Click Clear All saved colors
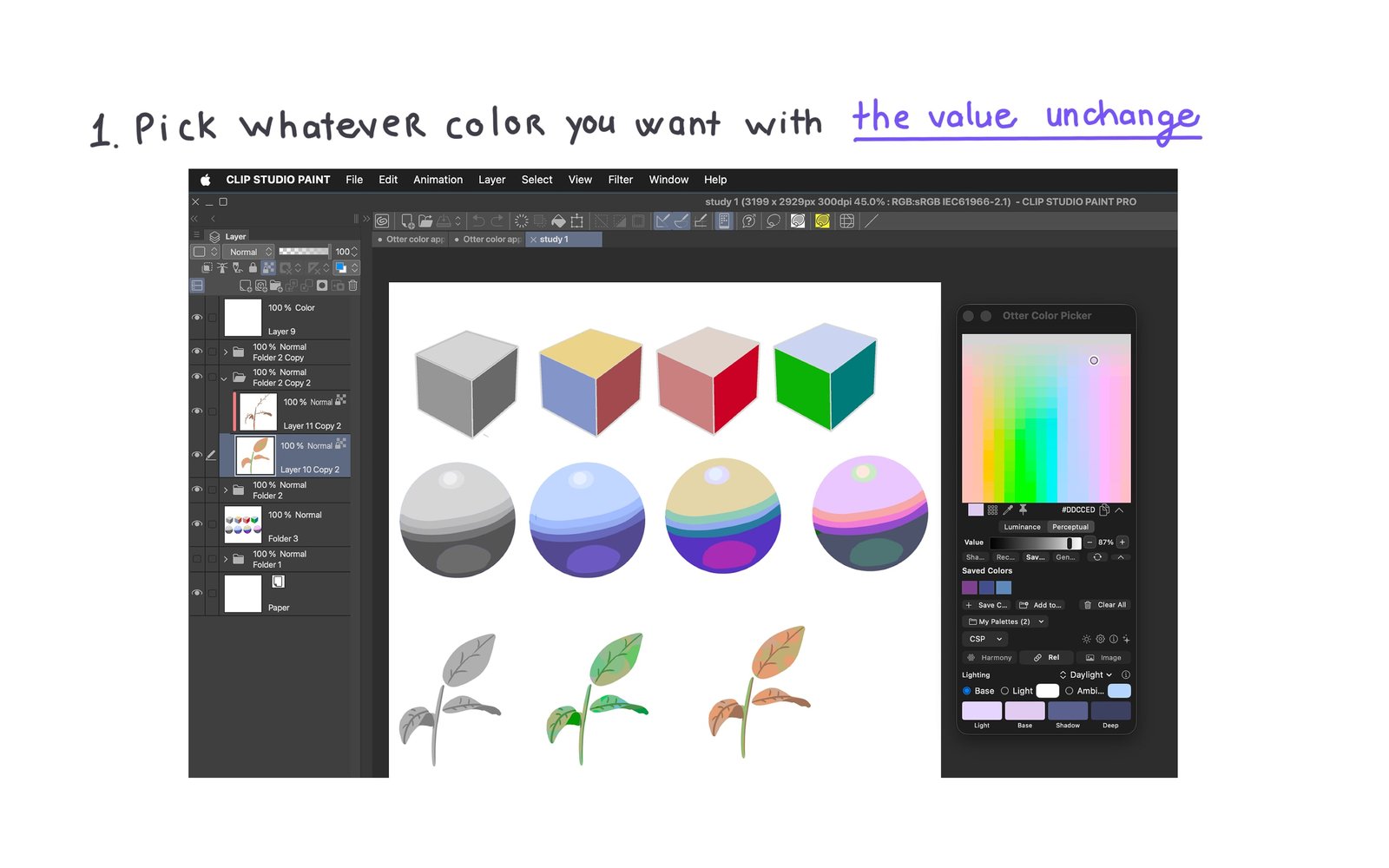This screenshot has width=1389, height=868. 1105,605
